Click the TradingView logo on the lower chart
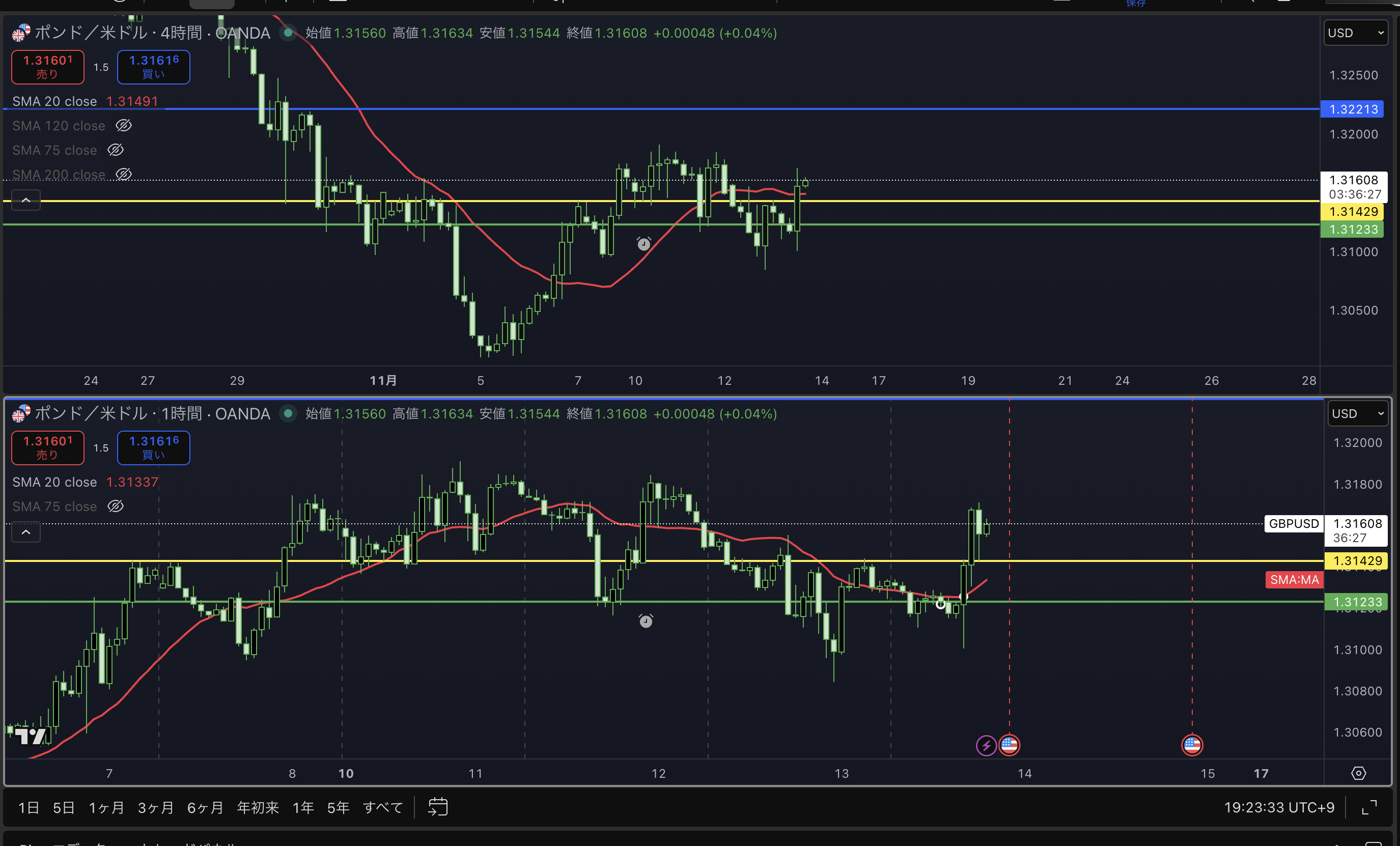This screenshot has height=846, width=1400. pos(30,737)
